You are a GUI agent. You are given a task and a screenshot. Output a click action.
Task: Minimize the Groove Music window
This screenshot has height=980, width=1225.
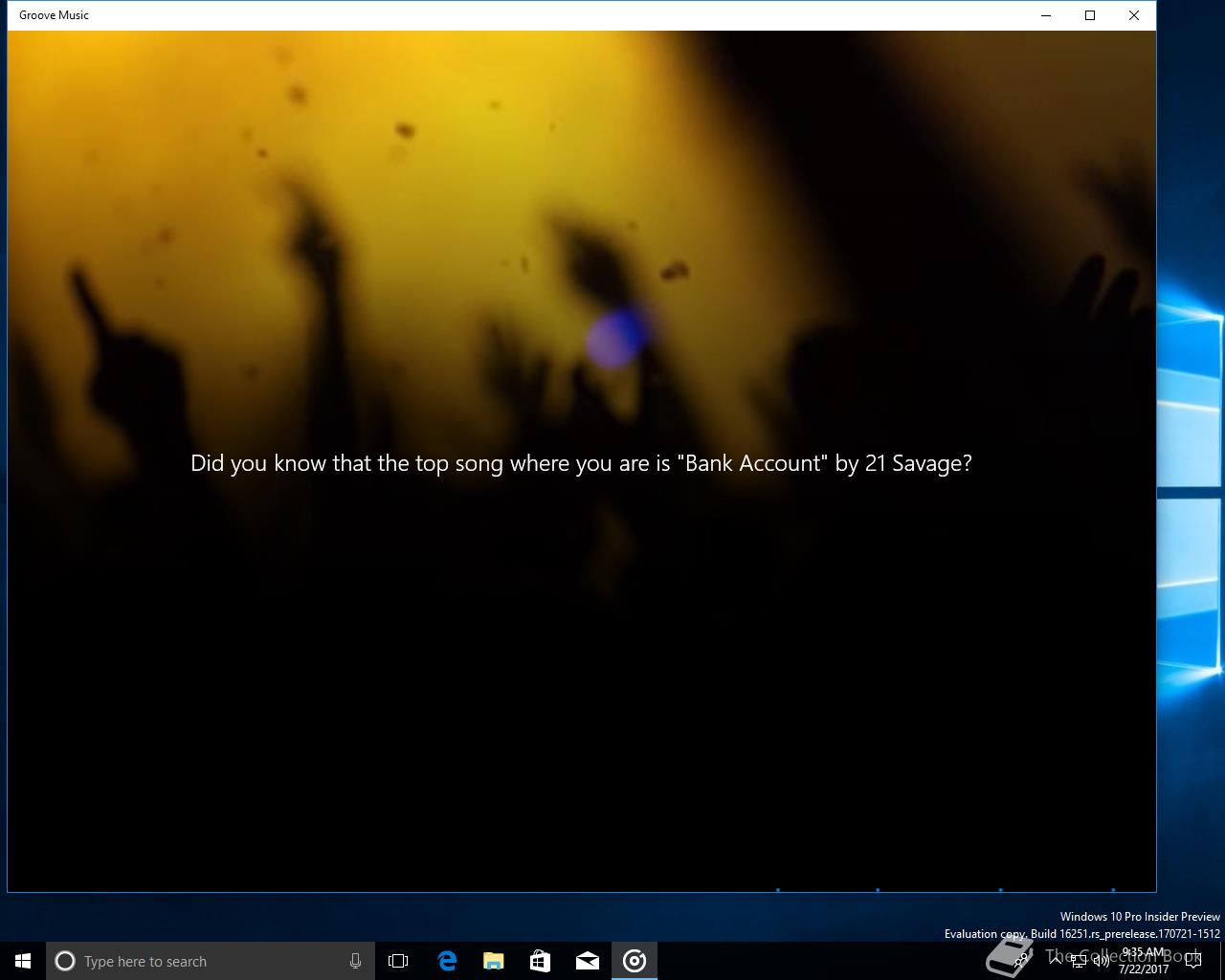[x=1046, y=15]
